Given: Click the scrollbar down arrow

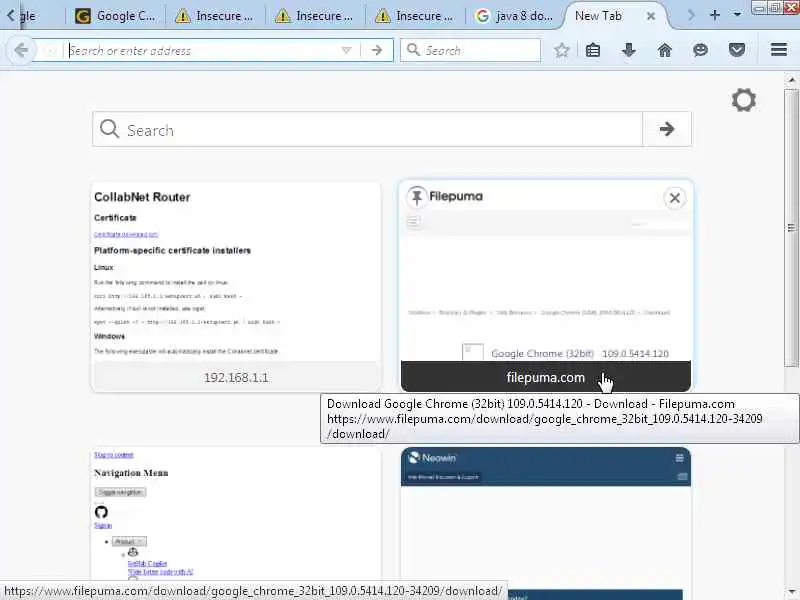Looking at the screenshot, I should pos(791,592).
